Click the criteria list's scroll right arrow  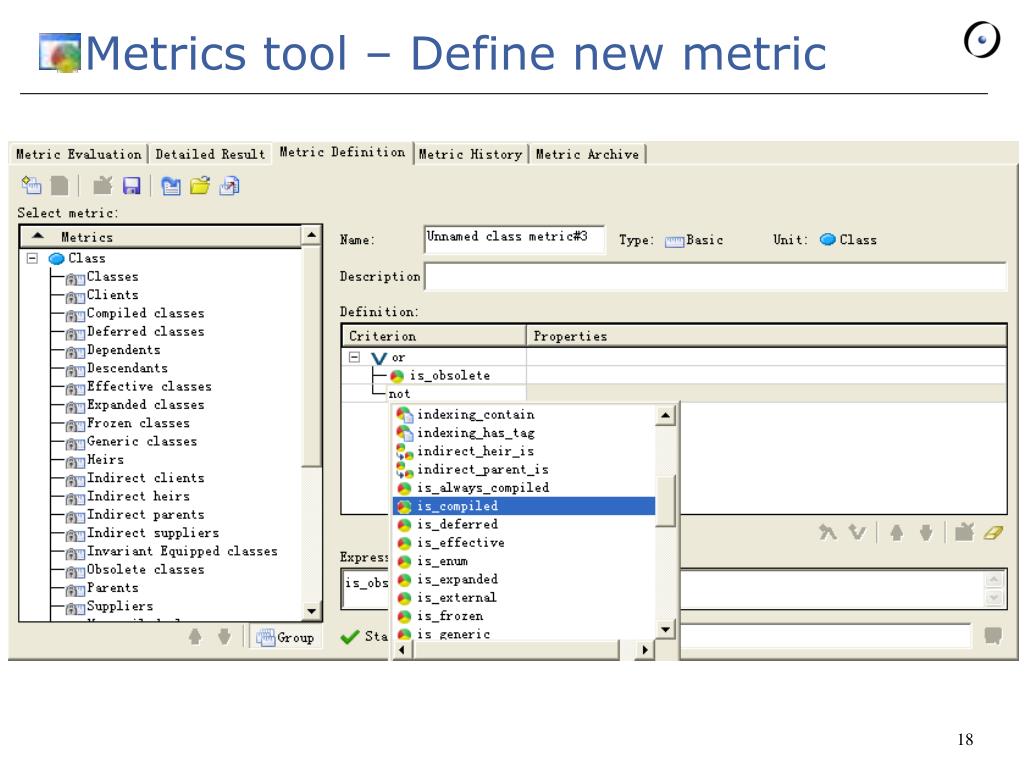645,649
